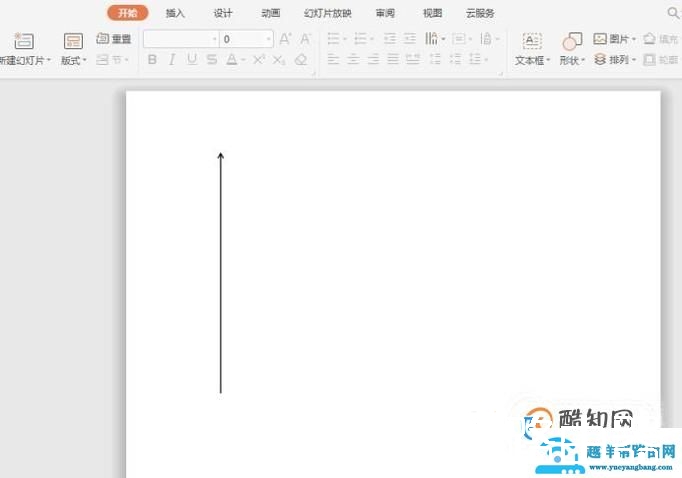This screenshot has height=478, width=682.
Task: Toggle Underline formatting
Action: 192,60
